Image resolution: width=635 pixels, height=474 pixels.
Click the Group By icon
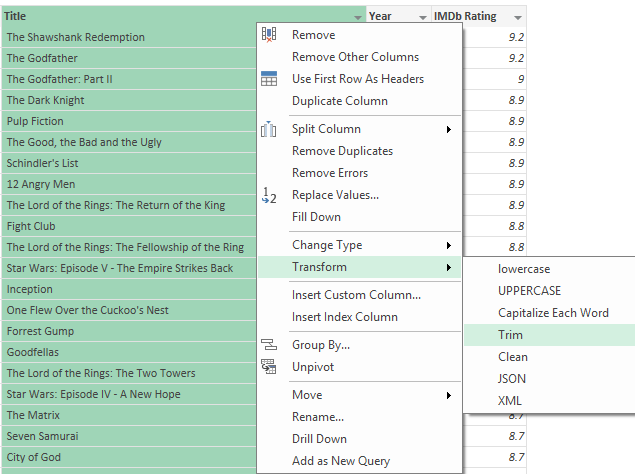269,345
